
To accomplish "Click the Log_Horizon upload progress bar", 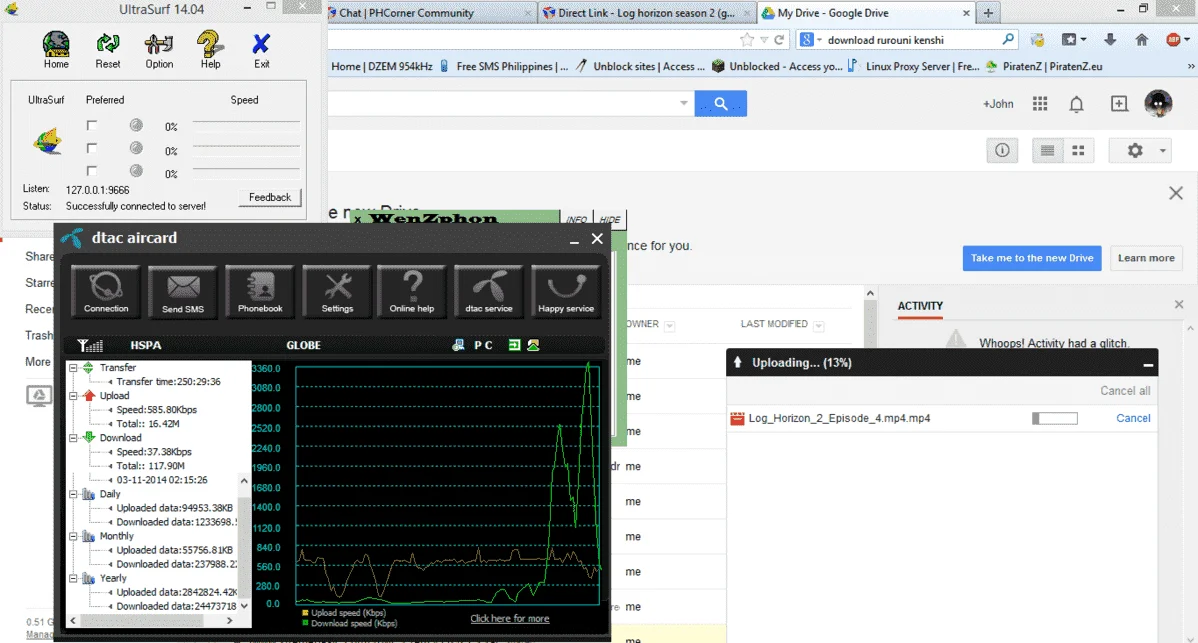I will 1054,418.
